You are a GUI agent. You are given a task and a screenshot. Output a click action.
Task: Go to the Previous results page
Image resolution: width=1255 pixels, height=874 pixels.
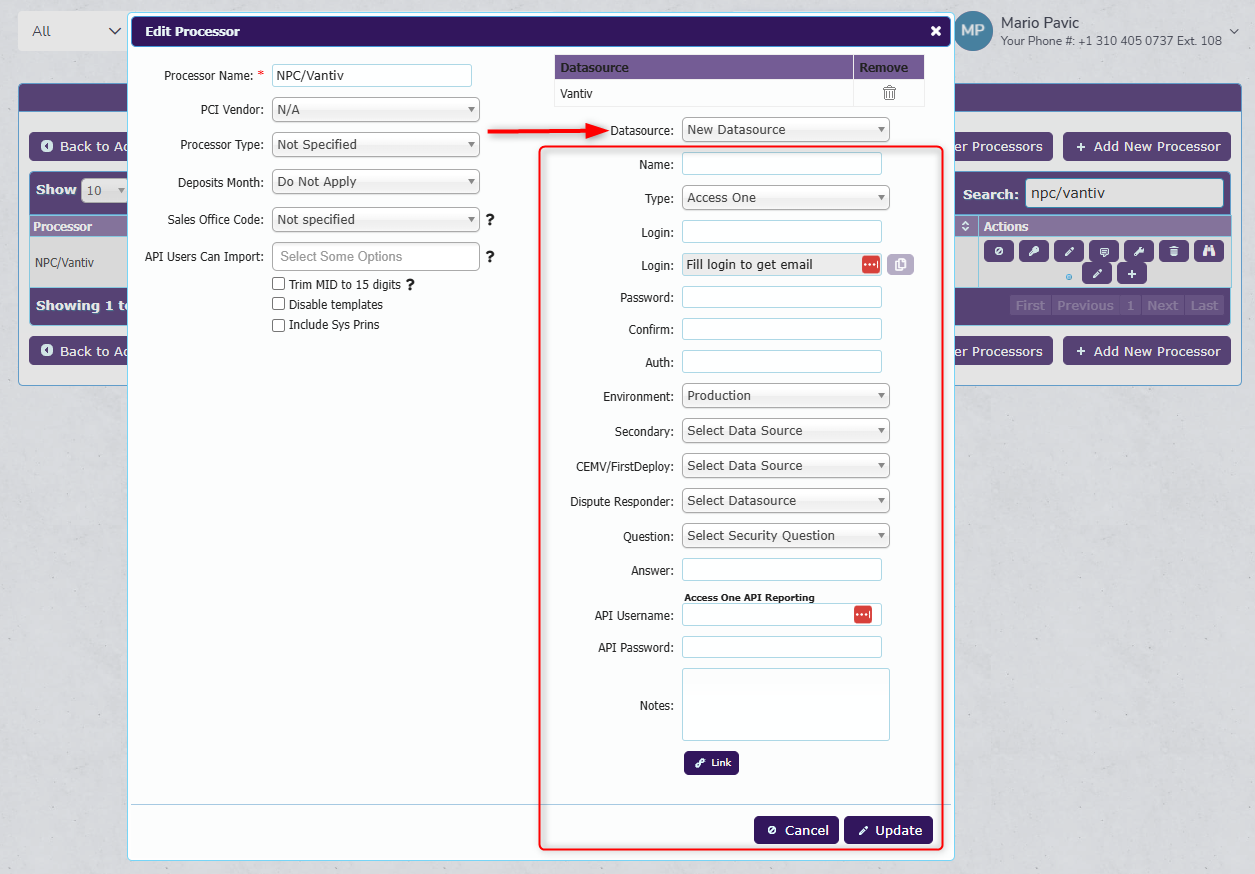(1085, 306)
